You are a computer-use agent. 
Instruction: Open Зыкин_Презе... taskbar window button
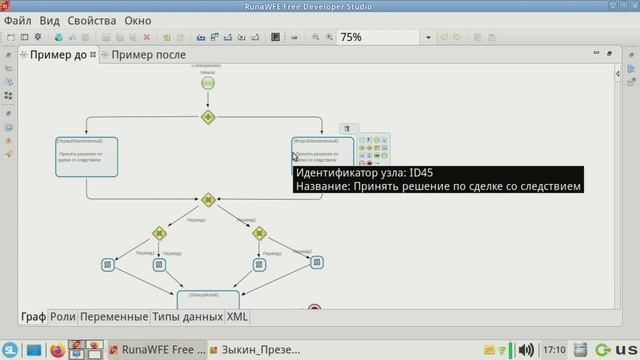click(x=256, y=350)
